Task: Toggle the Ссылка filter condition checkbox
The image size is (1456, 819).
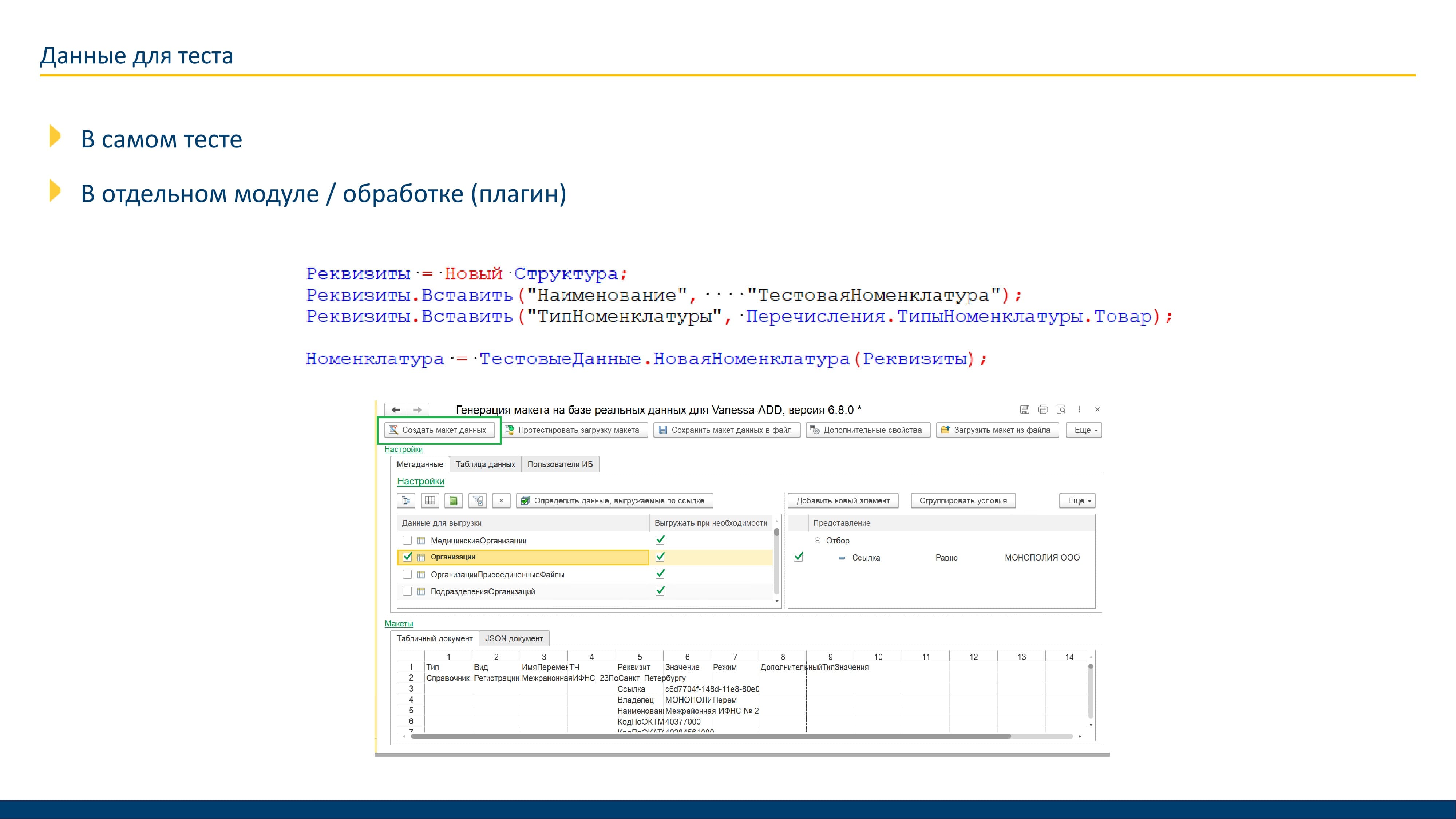Action: click(x=798, y=557)
